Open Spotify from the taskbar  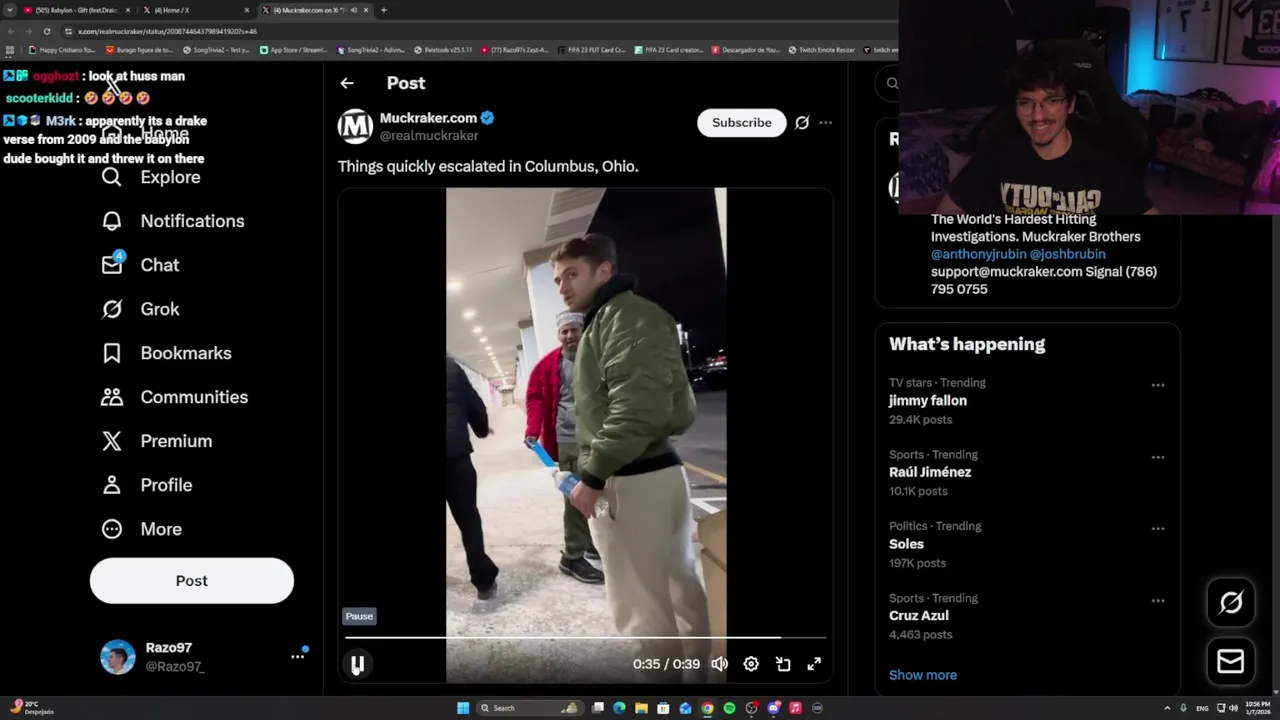[729, 708]
